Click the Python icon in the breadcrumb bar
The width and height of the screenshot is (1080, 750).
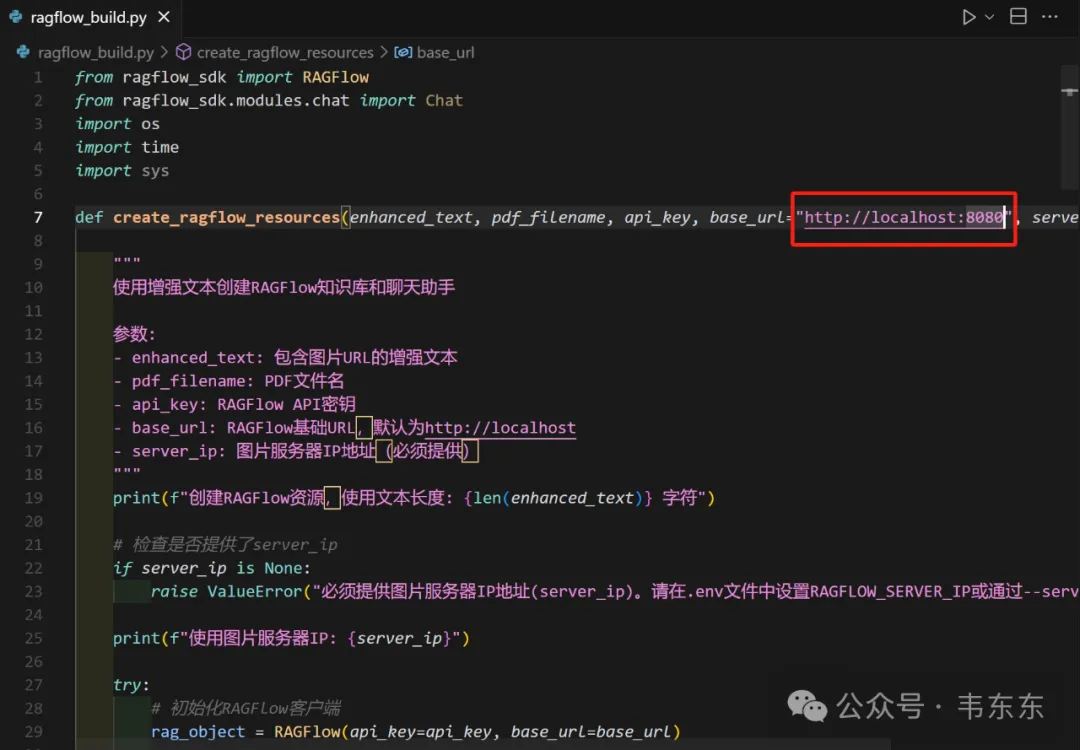[x=22, y=52]
